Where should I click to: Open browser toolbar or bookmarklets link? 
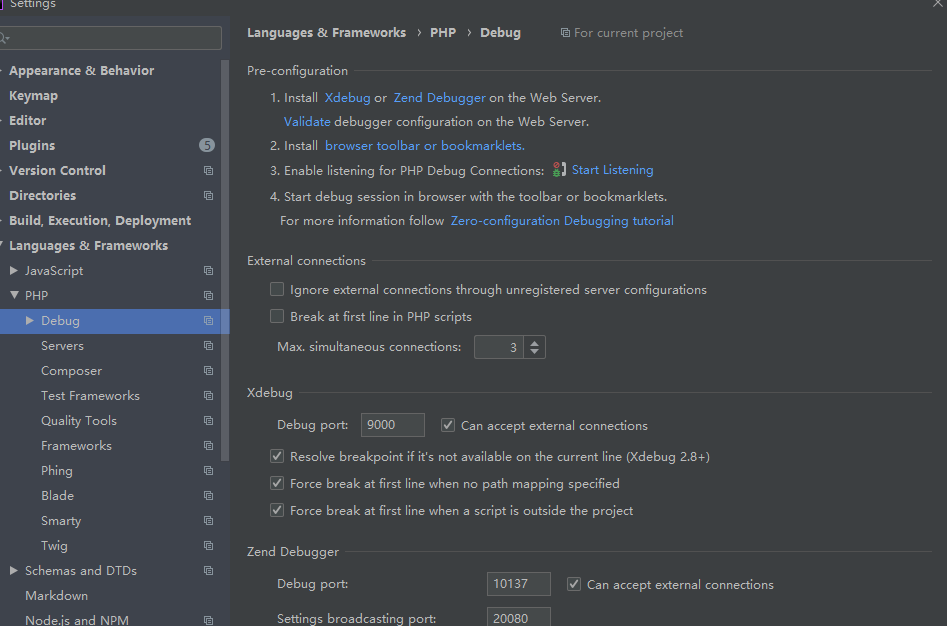click(425, 145)
